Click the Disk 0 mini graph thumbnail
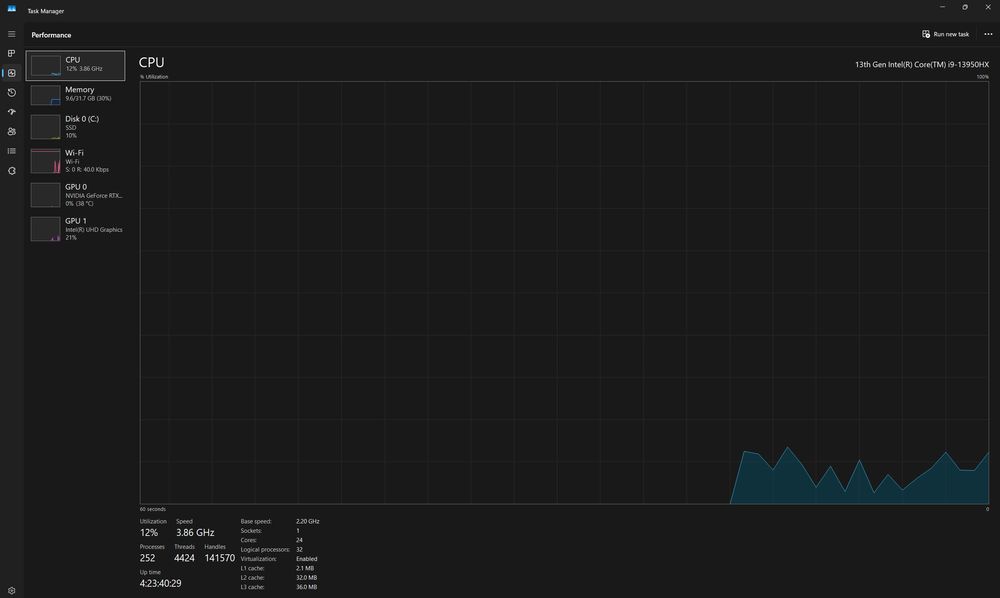Viewport: 1000px width, 598px height. (45, 128)
